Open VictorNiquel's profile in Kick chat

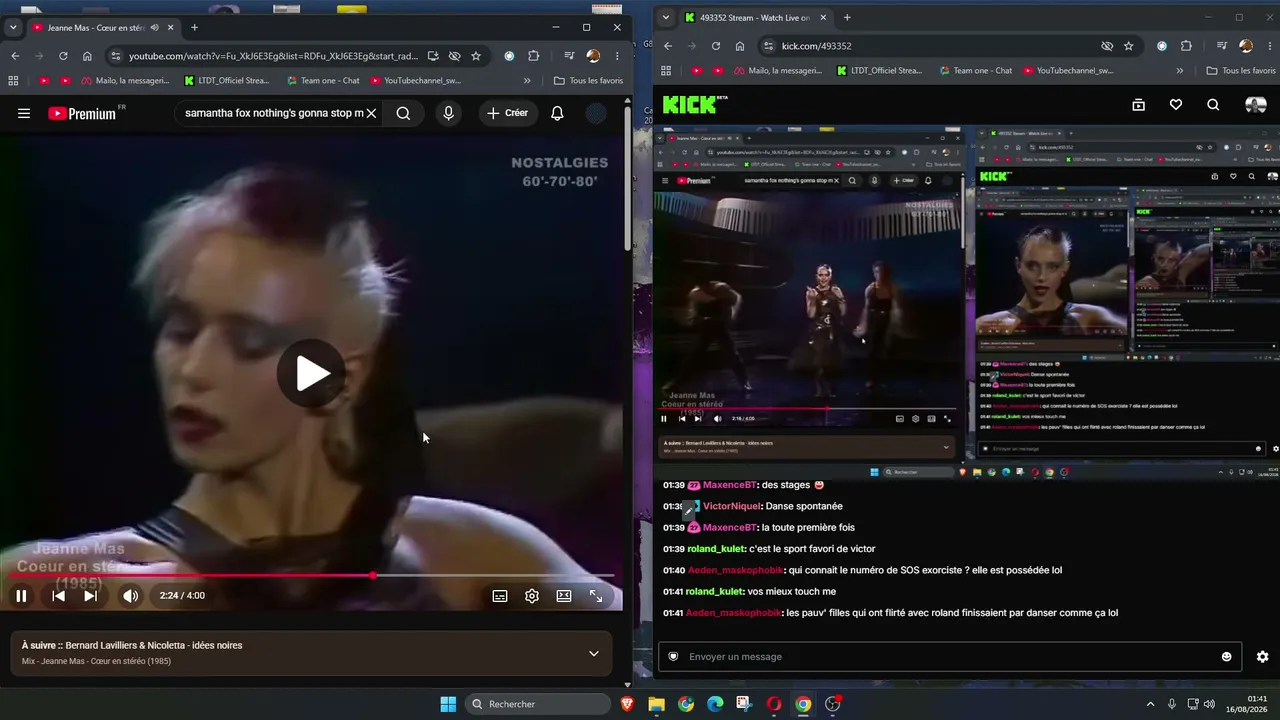click(732, 506)
